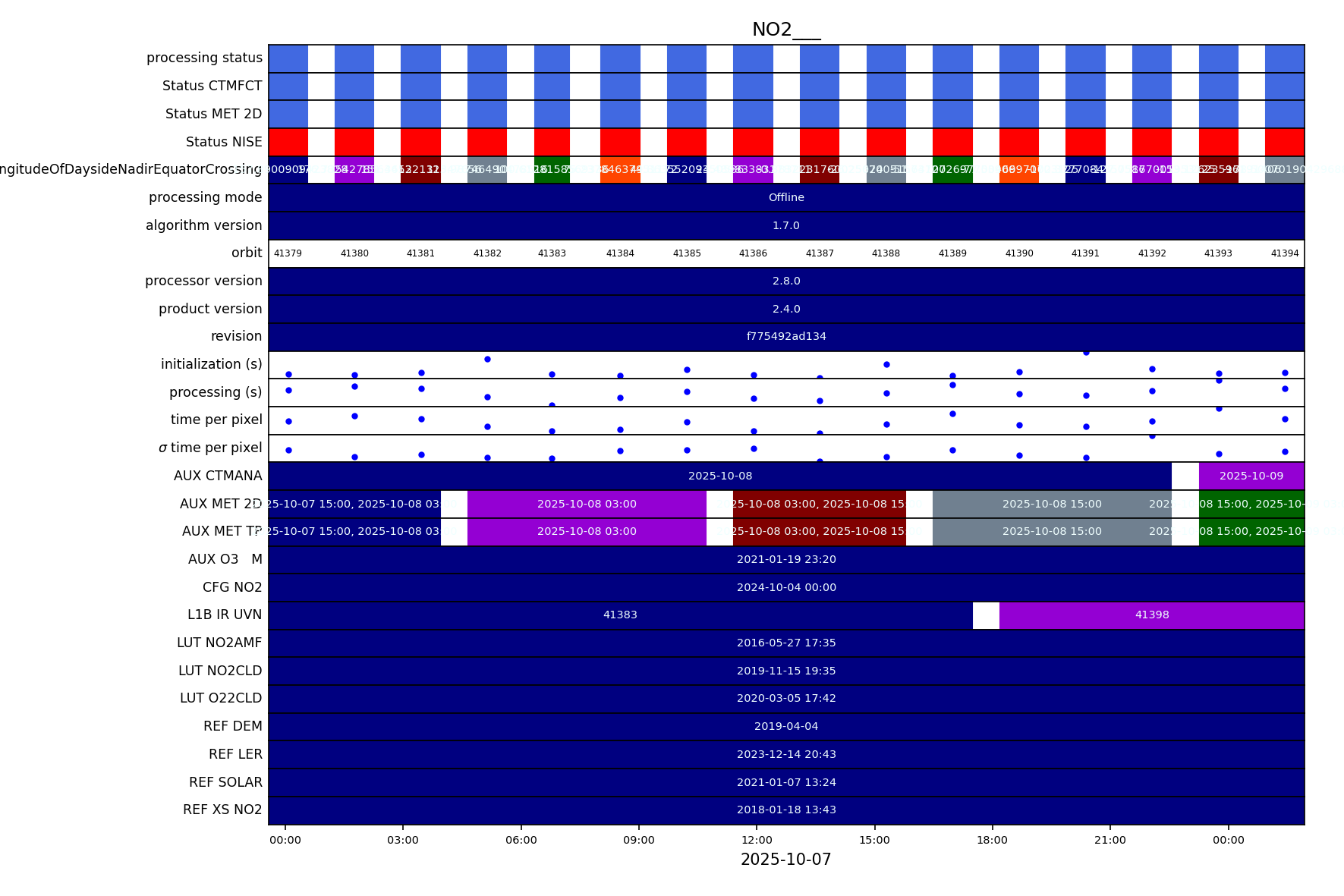This screenshot has width=1344, height=896.
Task: Click the revision value f775492ad134
Action: 786,337
